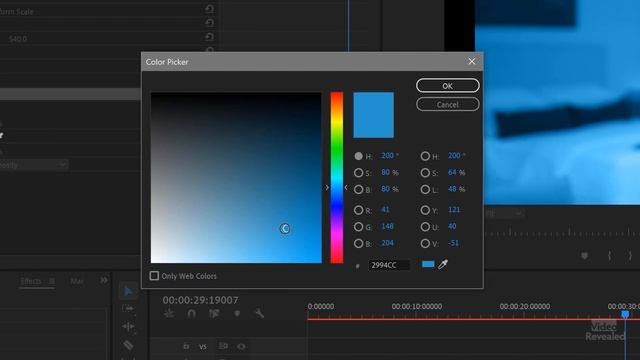
Task: Click the 540.0 value in Effect Controls
Action: pos(18,39)
